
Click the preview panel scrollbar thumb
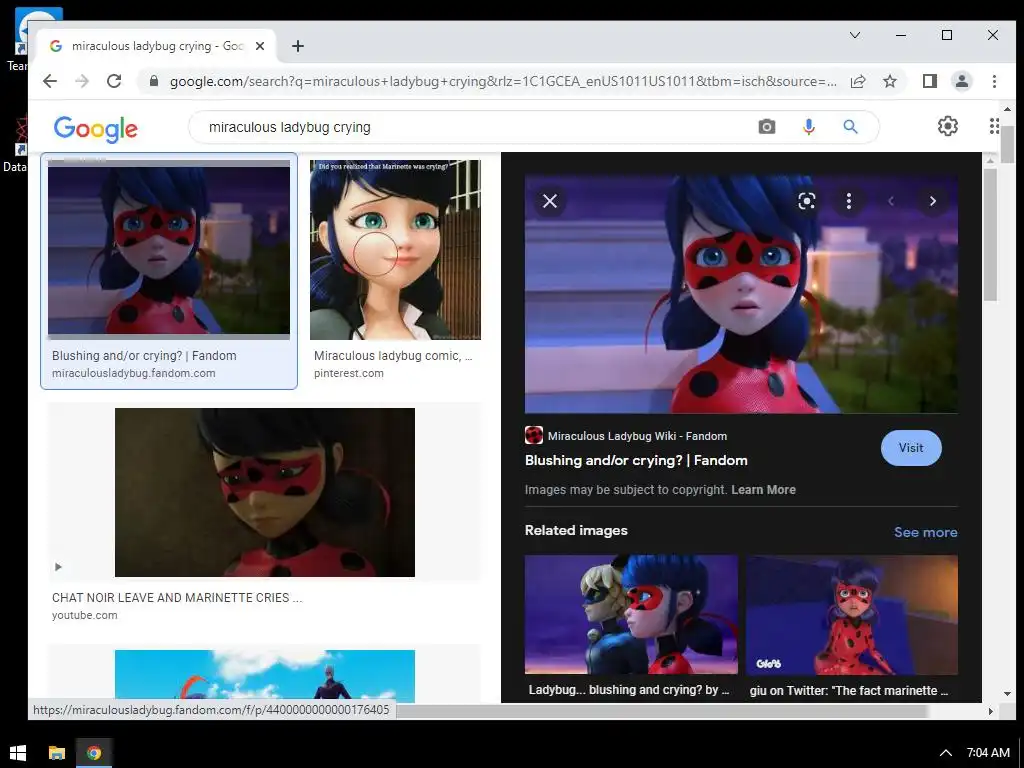(x=990, y=235)
